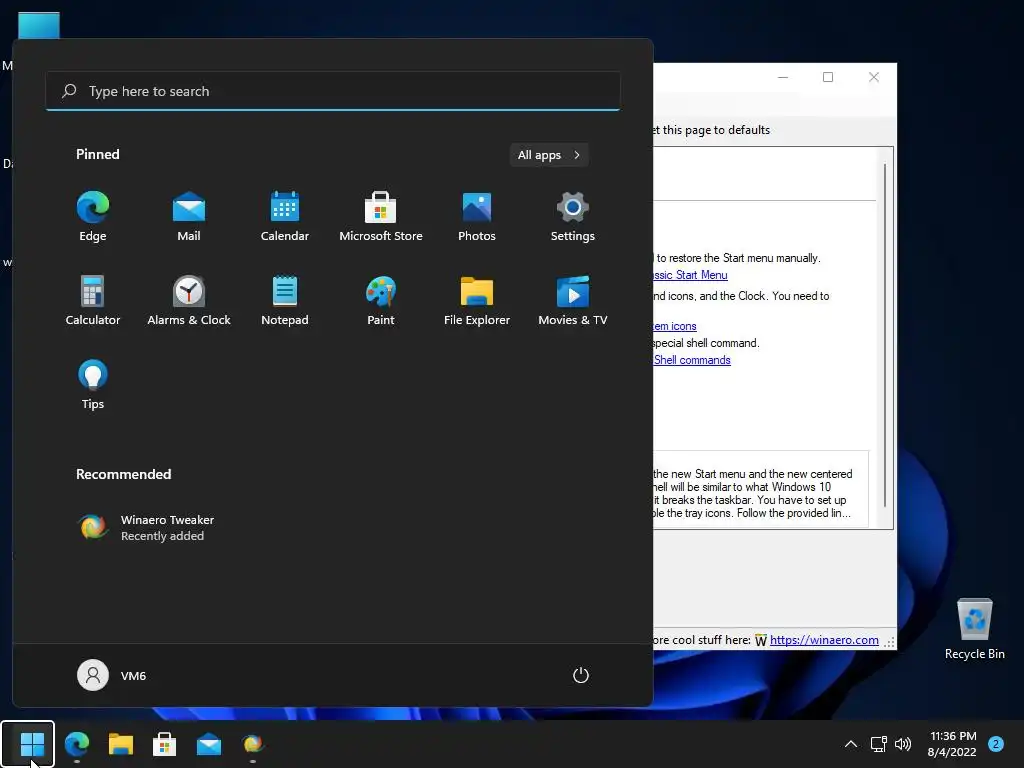
Task: Focus the Type here to search box
Action: [x=333, y=91]
